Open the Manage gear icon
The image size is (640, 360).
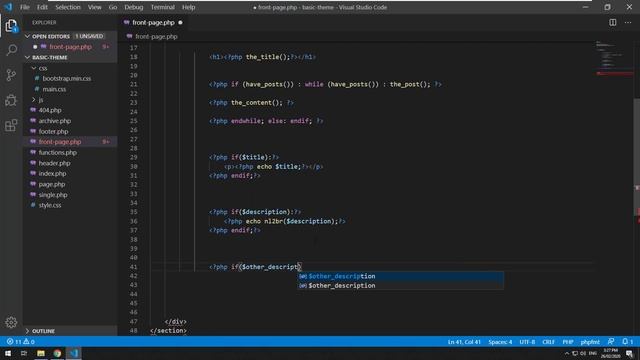11,322
